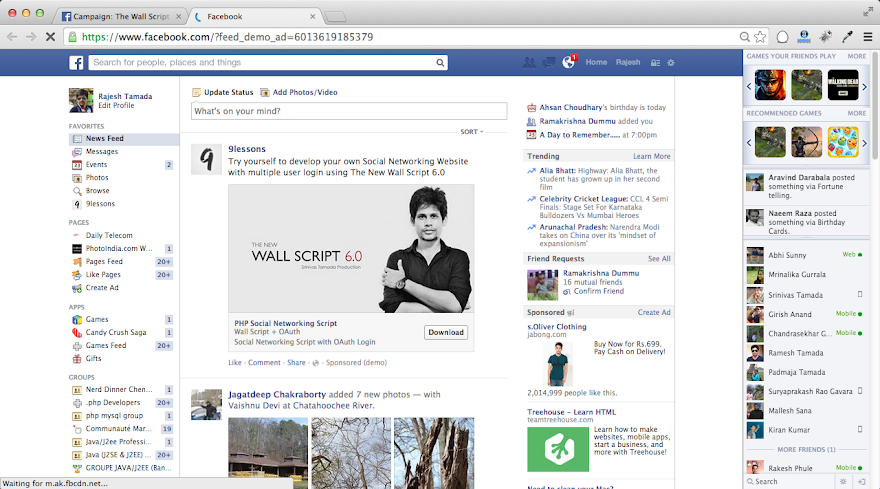The width and height of the screenshot is (880, 489).
Task: Switch to the Campaign: The Wall Script tab
Action: [x=120, y=16]
